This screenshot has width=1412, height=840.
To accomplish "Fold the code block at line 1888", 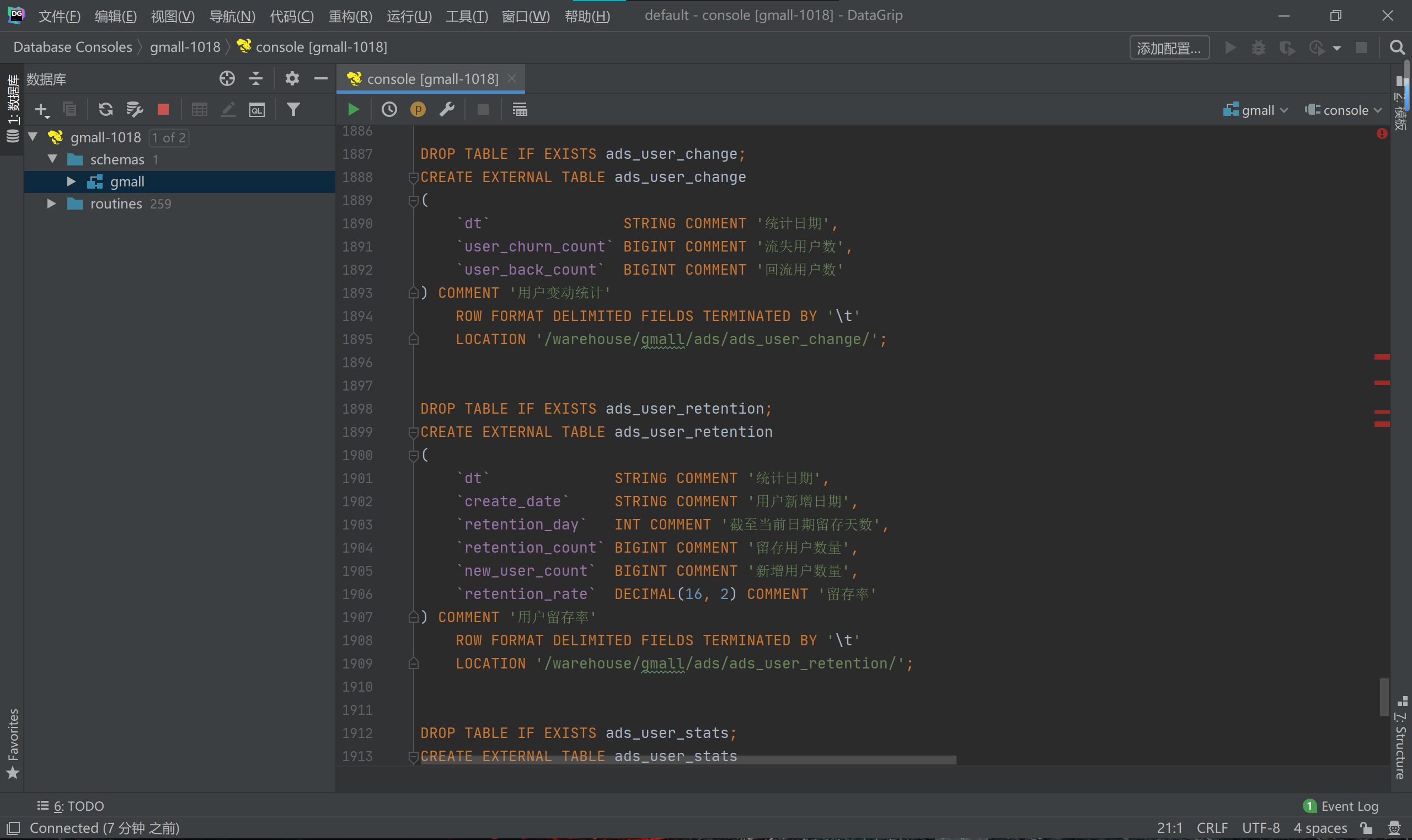I will pos(413,178).
